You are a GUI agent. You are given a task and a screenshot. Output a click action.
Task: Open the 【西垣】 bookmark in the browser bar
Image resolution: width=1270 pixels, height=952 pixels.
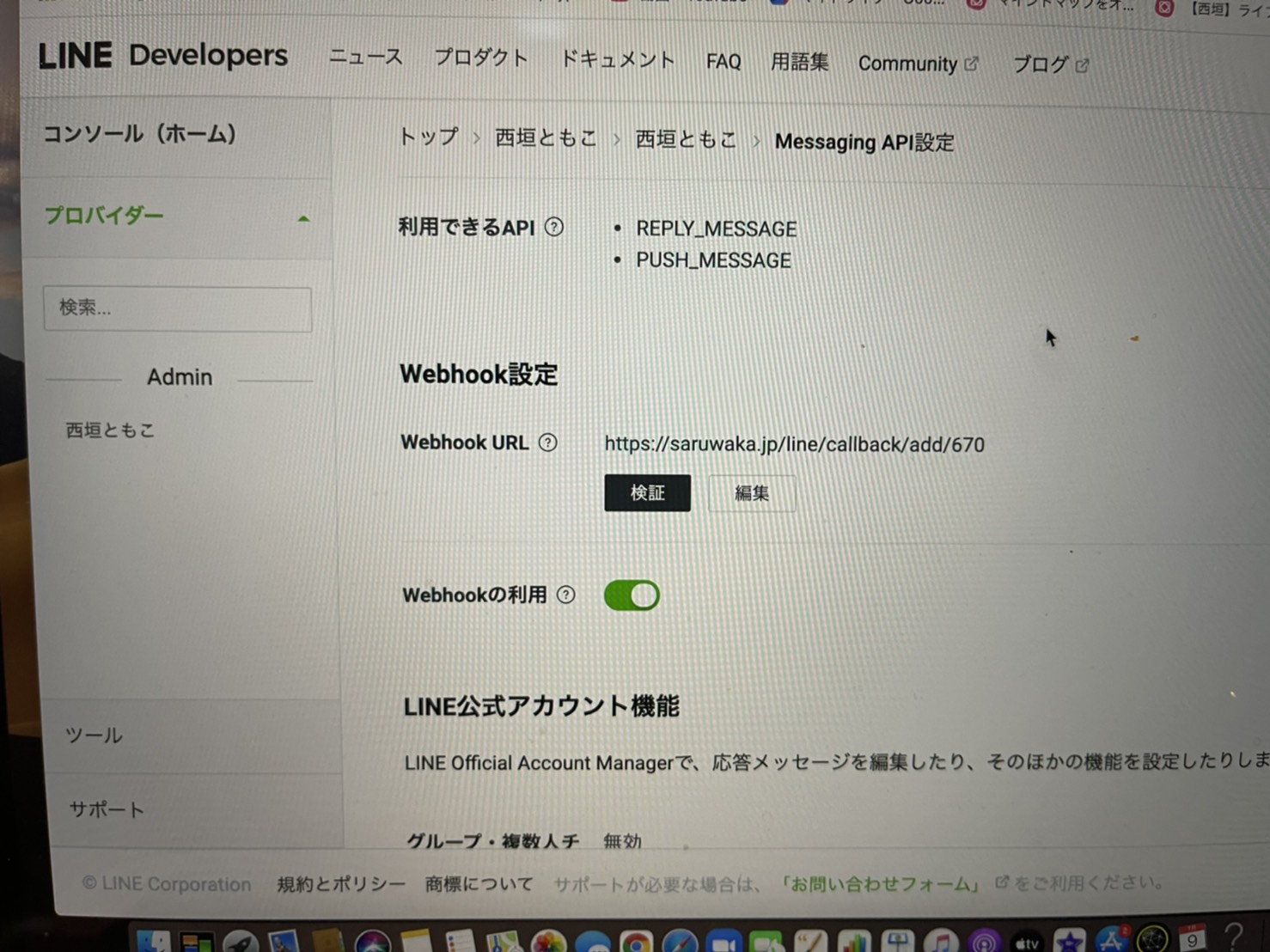tap(1213, 9)
